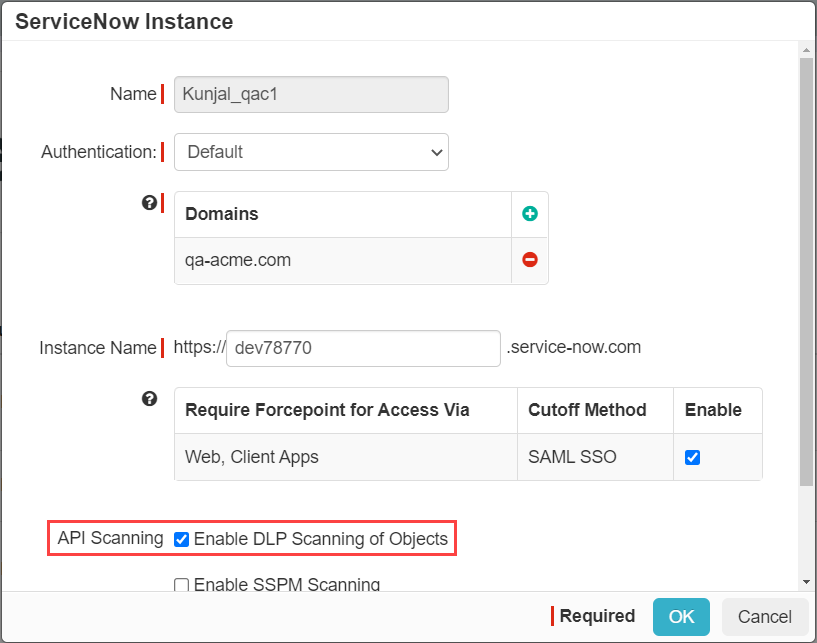This screenshot has height=643, width=817.
Task: Enable SSPM Scanning
Action: click(x=181, y=584)
